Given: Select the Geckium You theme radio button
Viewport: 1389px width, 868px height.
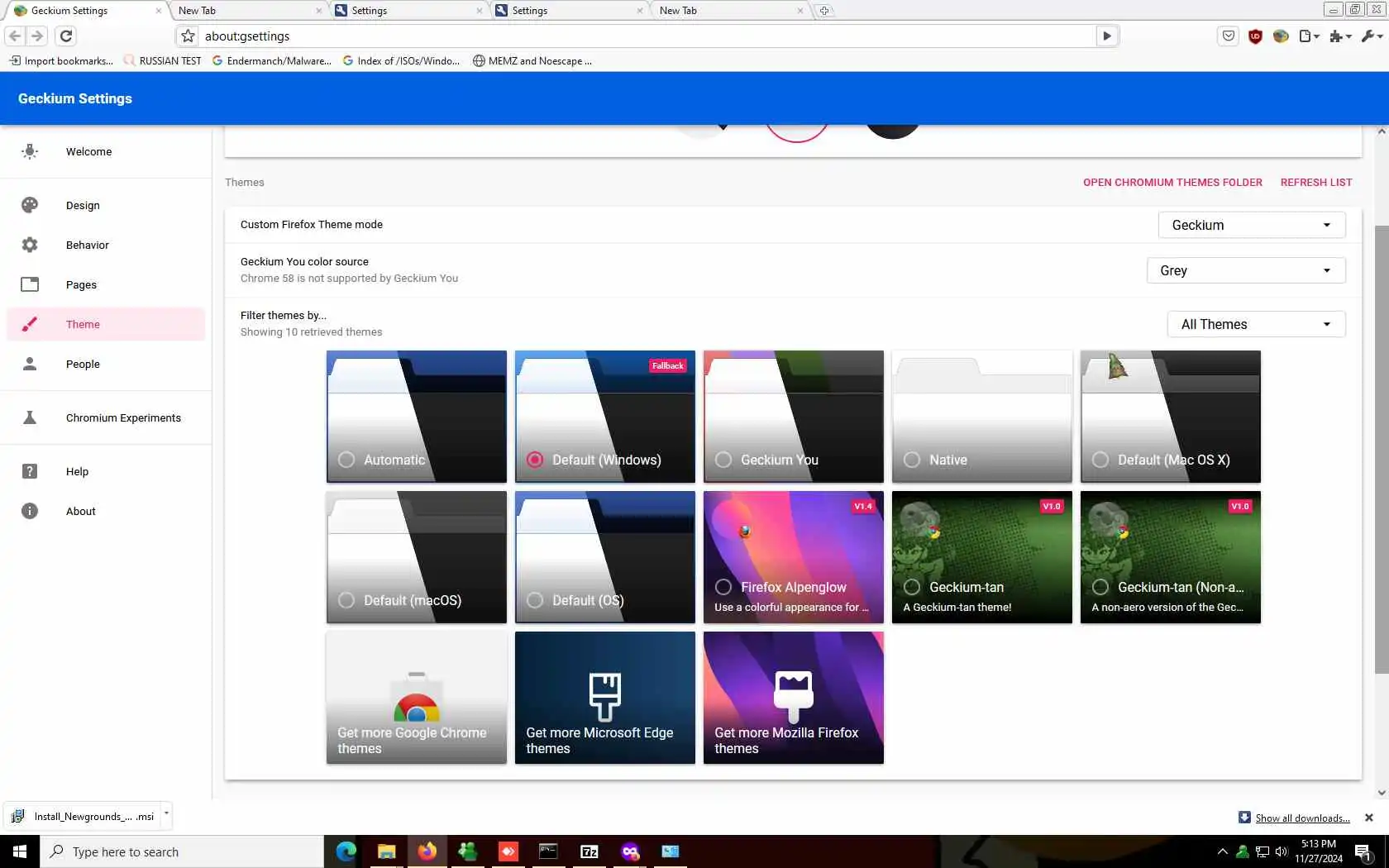Looking at the screenshot, I should (x=723, y=460).
